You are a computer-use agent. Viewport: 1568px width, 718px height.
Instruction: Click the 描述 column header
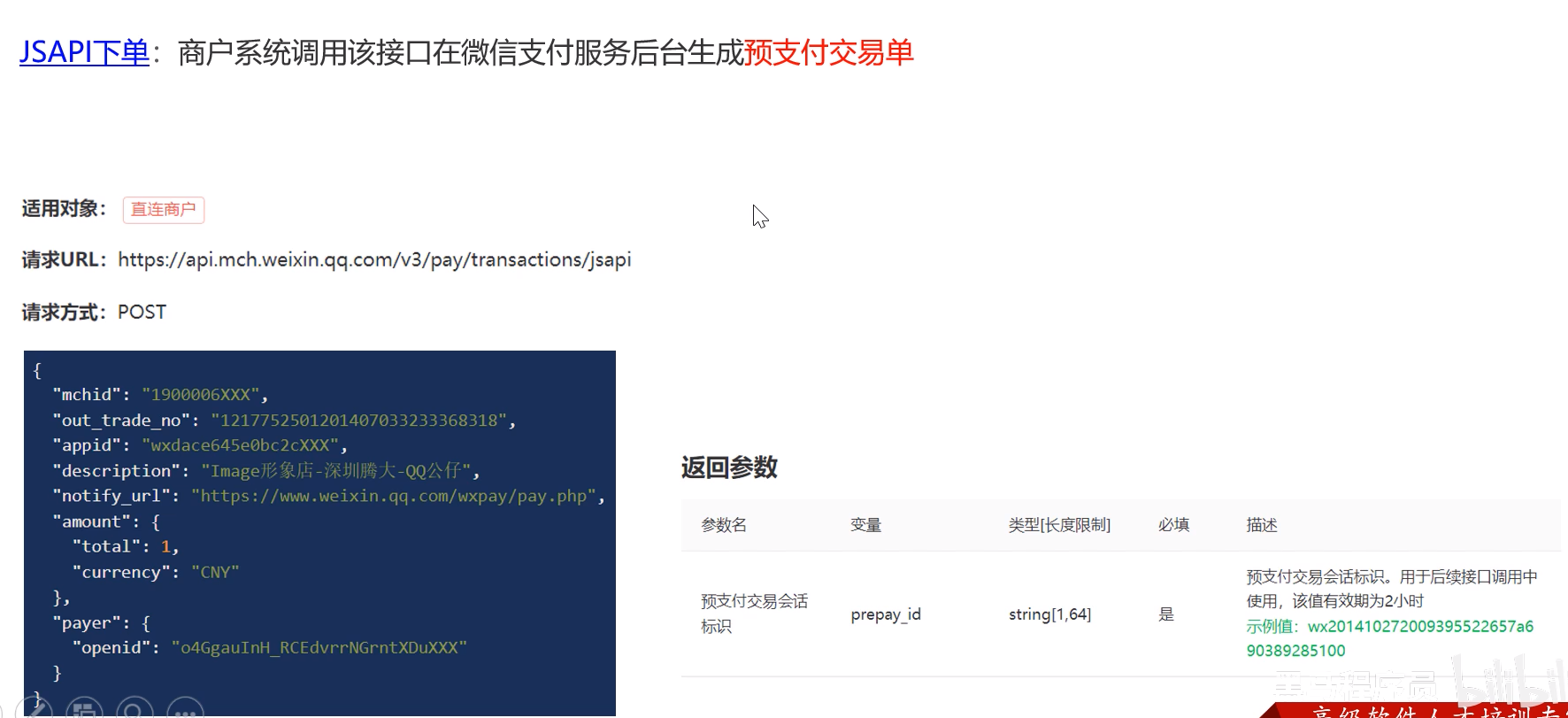pos(1262,525)
